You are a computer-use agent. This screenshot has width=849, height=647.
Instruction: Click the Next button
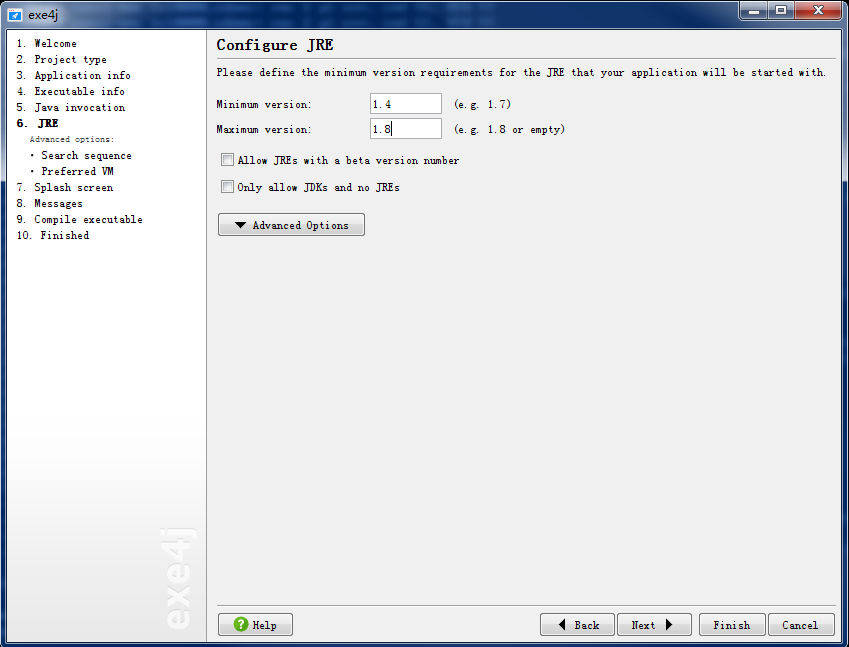coord(654,625)
